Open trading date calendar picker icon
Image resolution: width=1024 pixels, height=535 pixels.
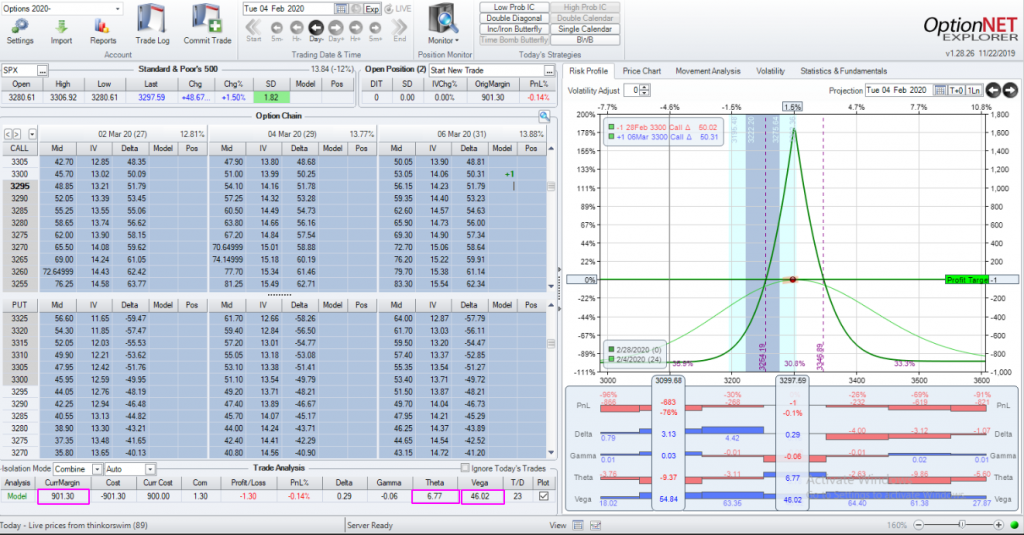[342, 8]
